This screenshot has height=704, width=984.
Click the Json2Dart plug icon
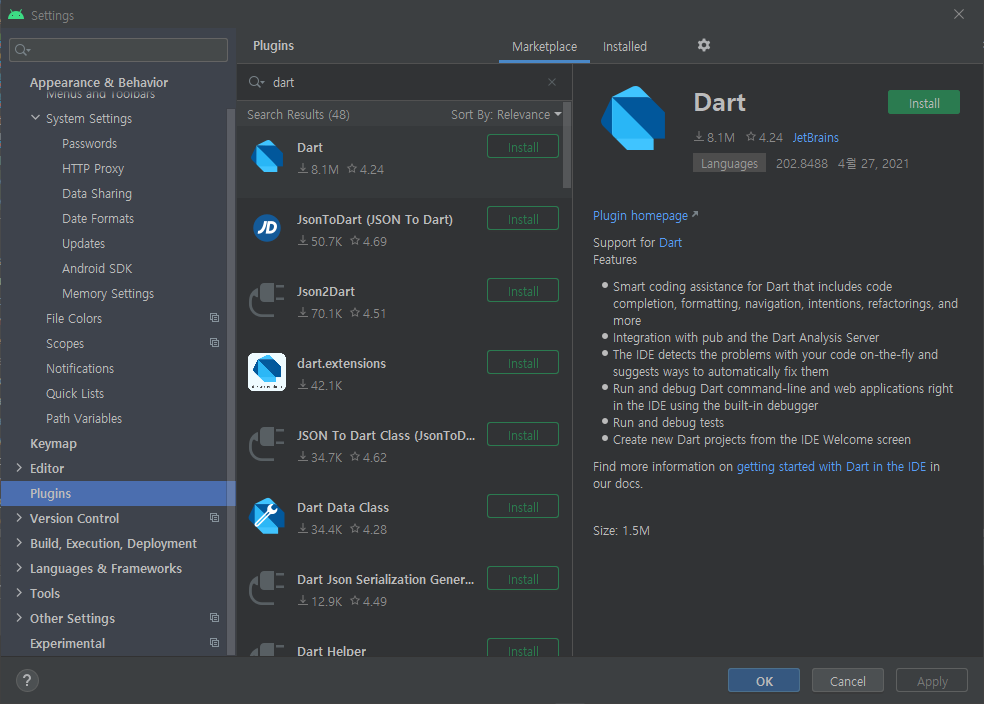tap(267, 301)
